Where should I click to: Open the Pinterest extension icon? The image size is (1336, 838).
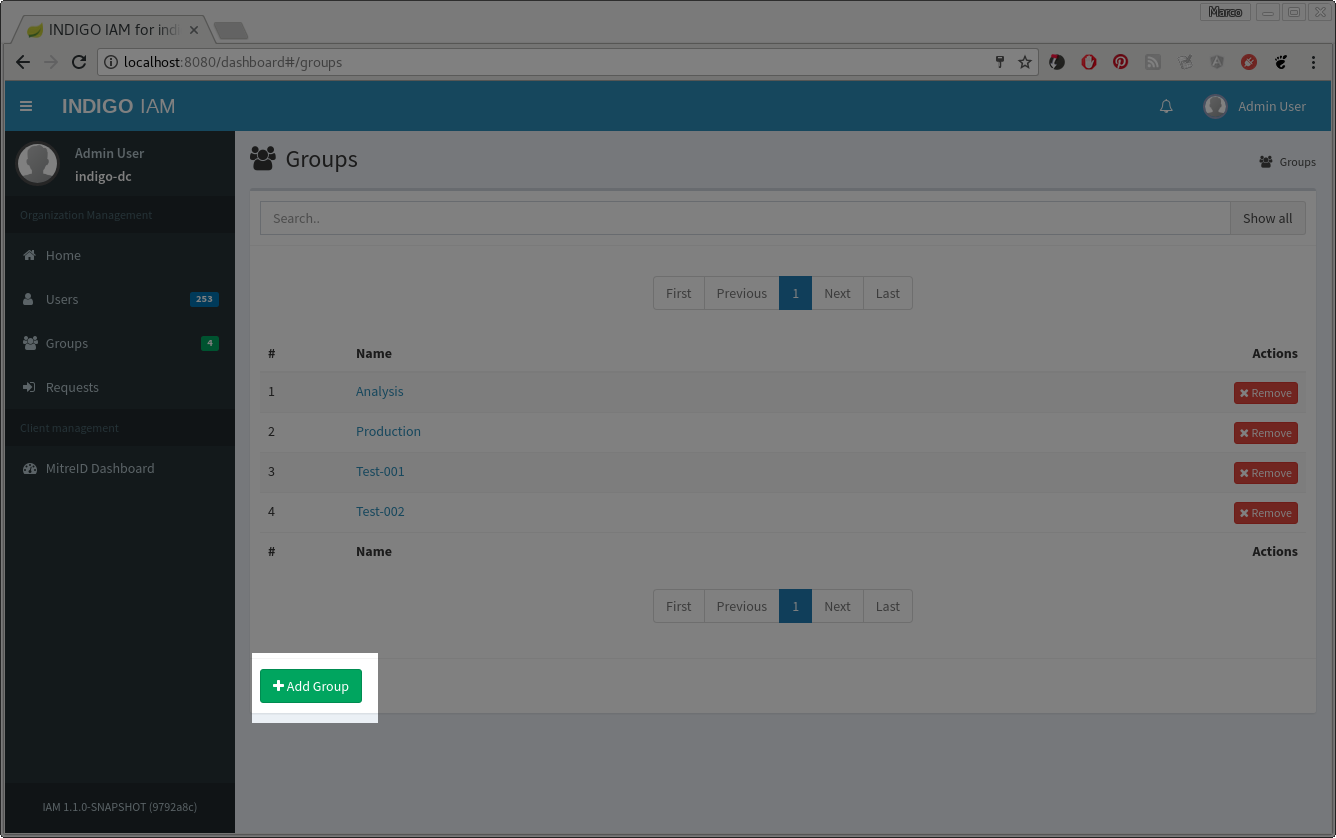pos(1121,62)
